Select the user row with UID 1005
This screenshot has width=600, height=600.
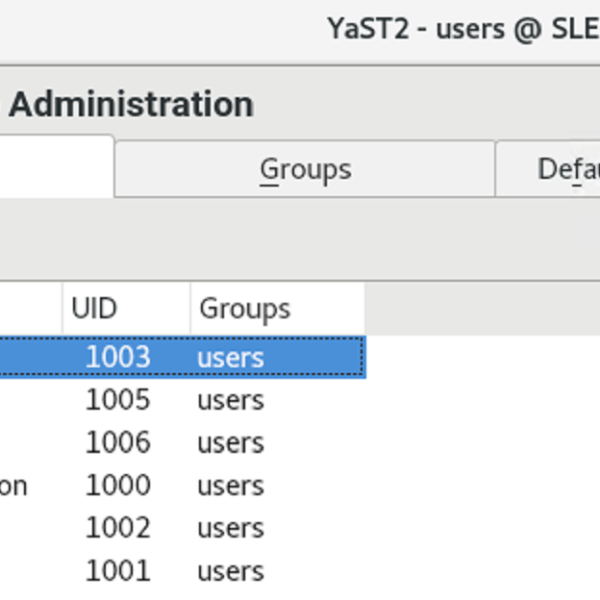tap(117, 400)
